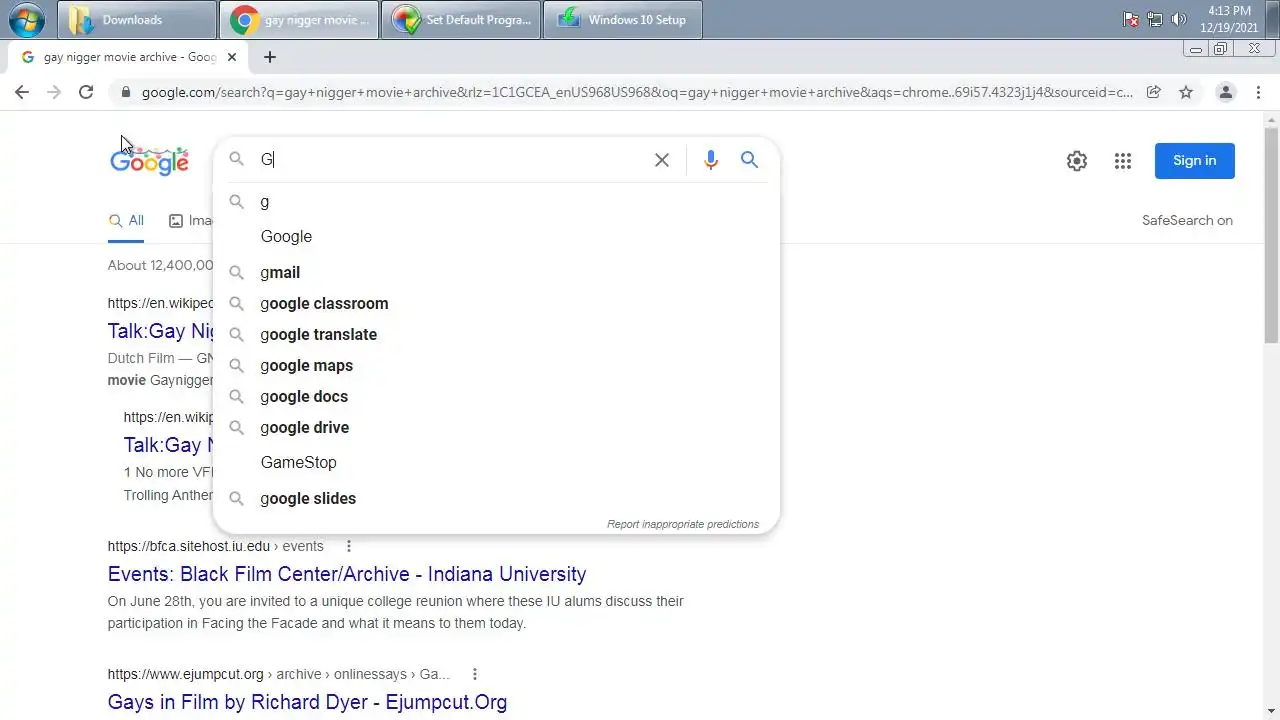Image resolution: width=1280 pixels, height=720 pixels.
Task: Close the current Chrome tab
Action: tap(232, 57)
